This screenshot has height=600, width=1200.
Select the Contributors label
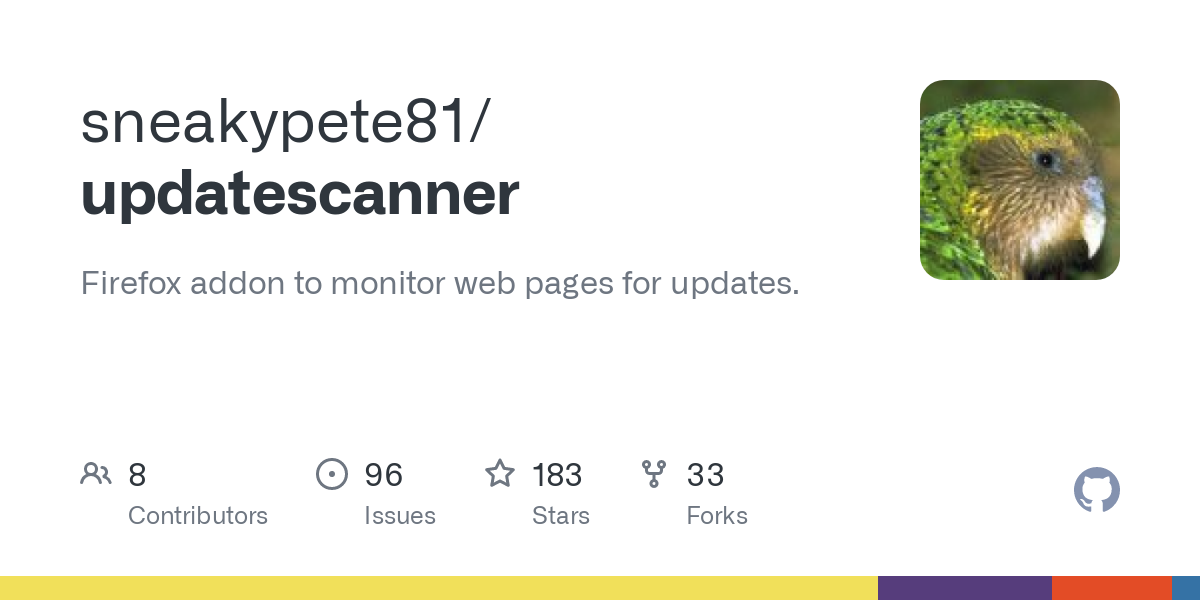click(x=198, y=516)
